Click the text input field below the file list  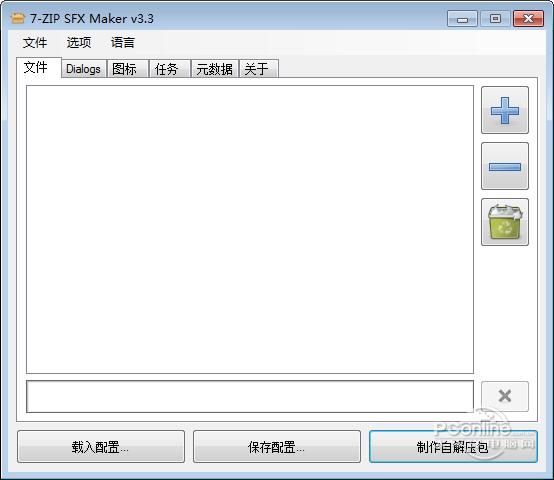(250, 396)
